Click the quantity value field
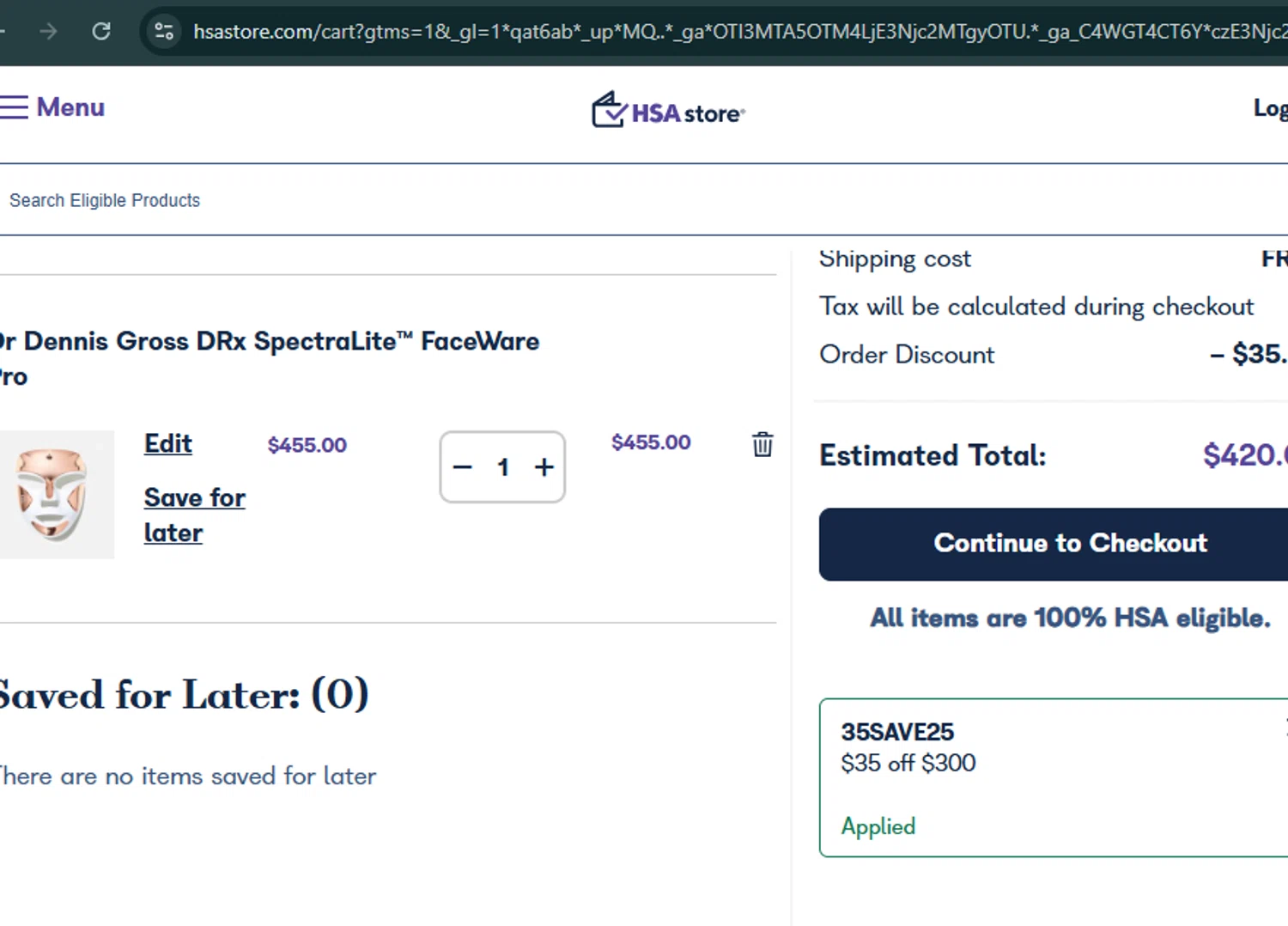 tap(503, 467)
